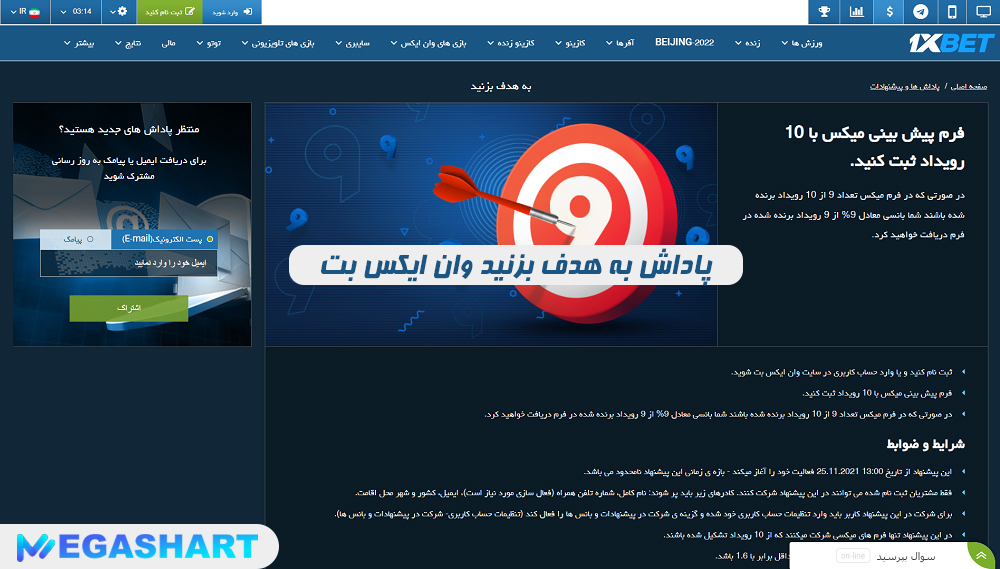Open the Telegram icon link
Image resolution: width=1000 pixels, height=569 pixels.
(x=920, y=12)
